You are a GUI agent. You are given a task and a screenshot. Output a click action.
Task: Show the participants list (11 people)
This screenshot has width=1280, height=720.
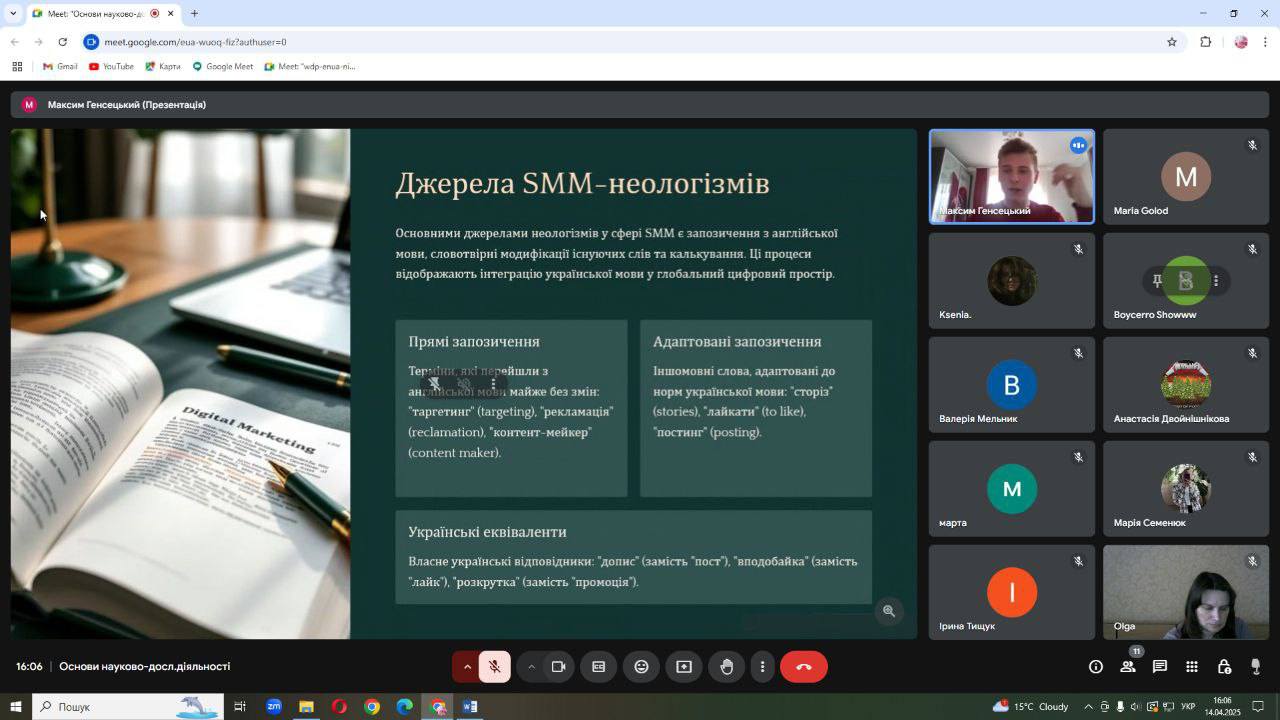point(1128,667)
